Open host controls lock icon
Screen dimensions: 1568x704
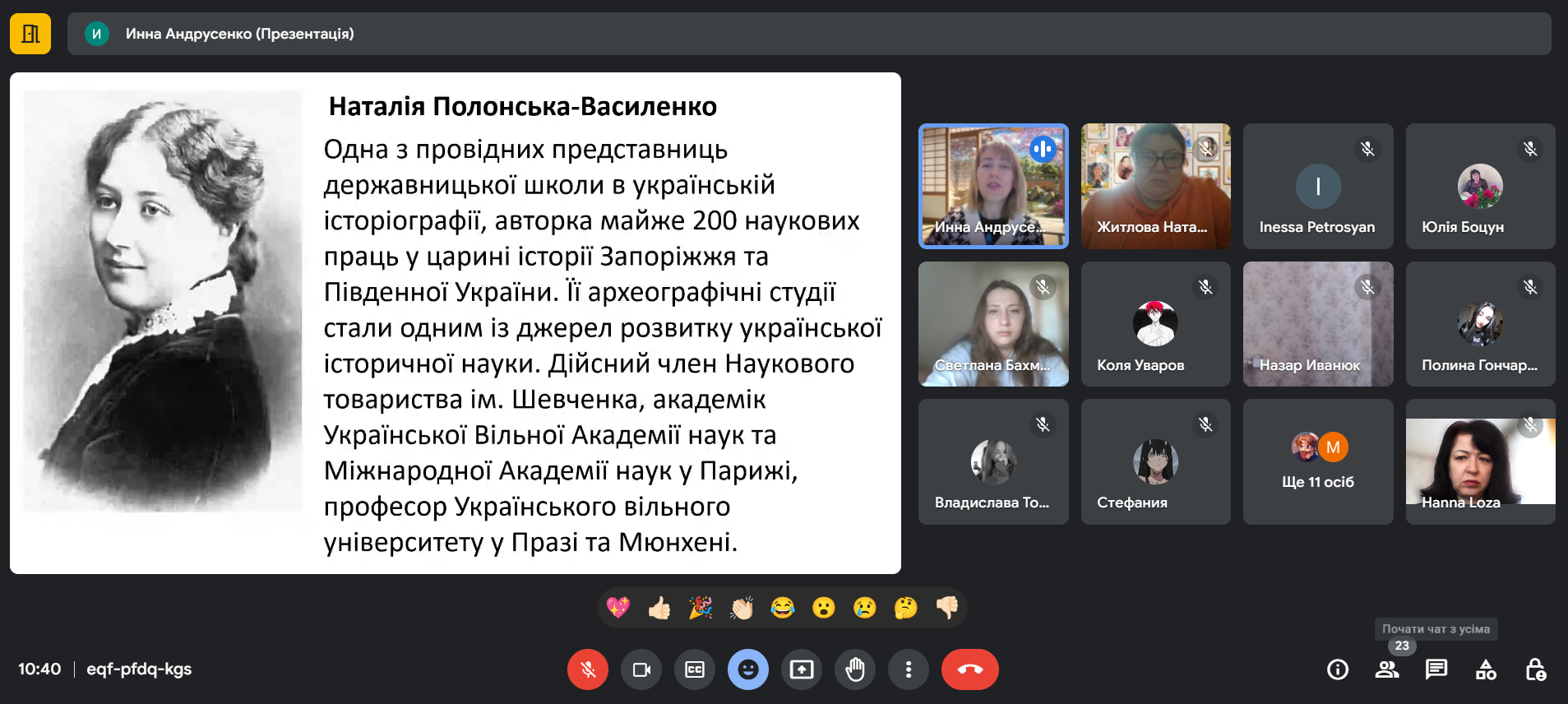1535,669
